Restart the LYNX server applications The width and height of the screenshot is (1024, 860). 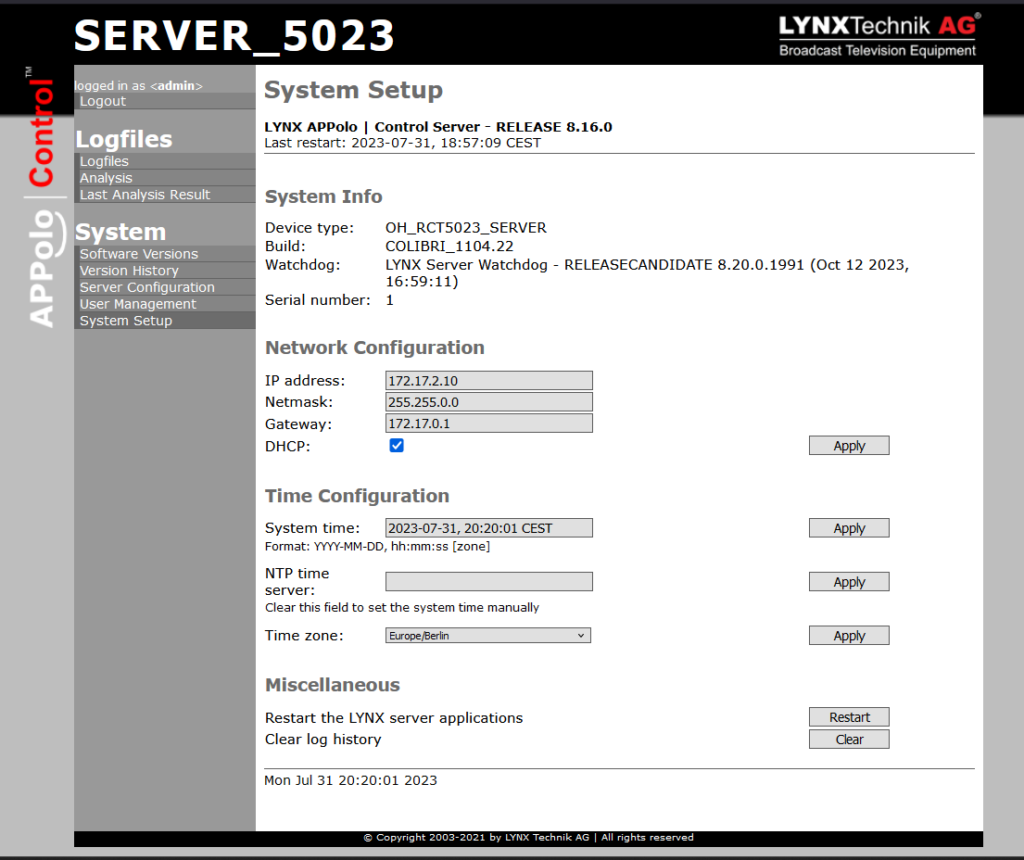tap(848, 717)
